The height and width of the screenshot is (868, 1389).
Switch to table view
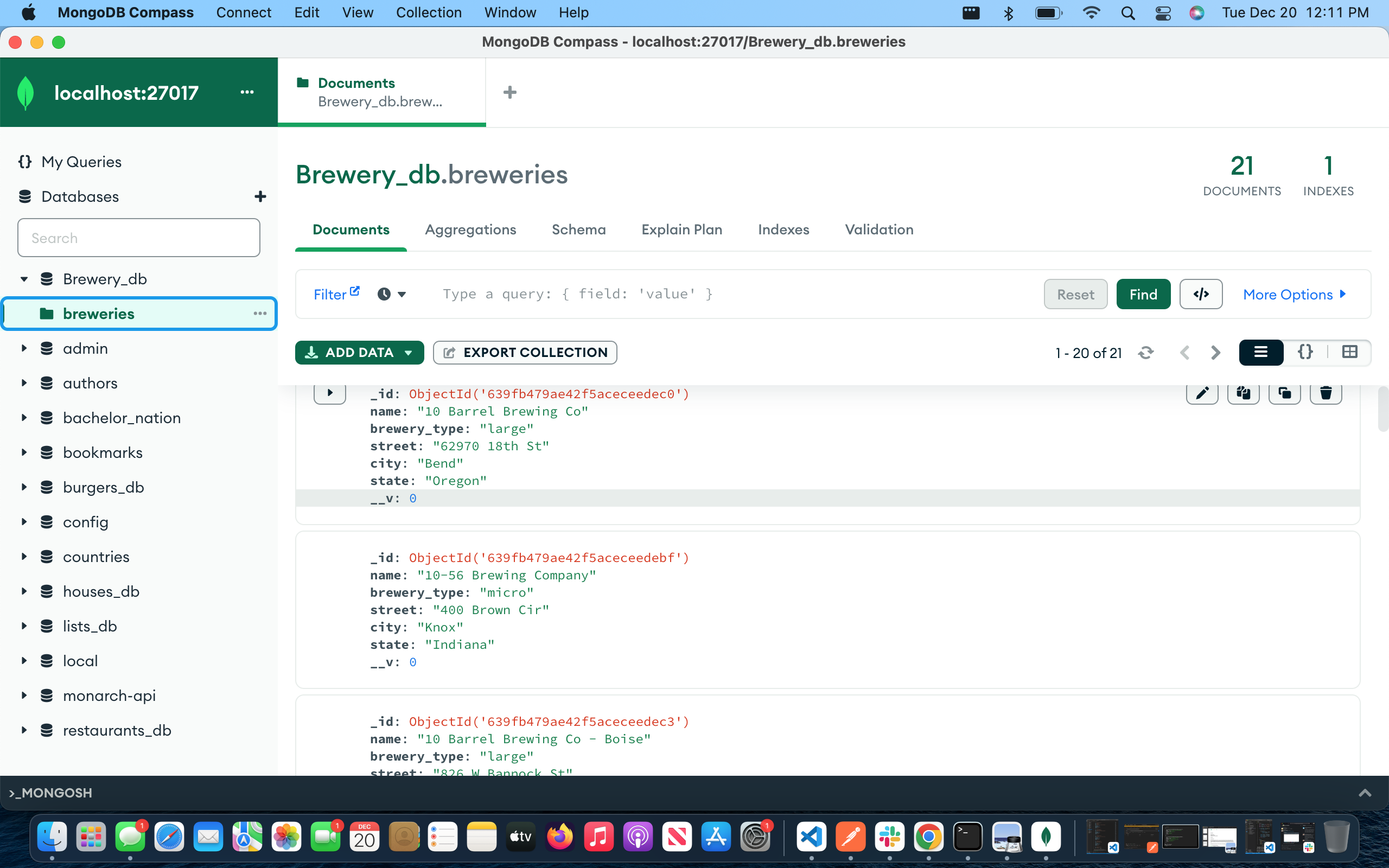1349,353
